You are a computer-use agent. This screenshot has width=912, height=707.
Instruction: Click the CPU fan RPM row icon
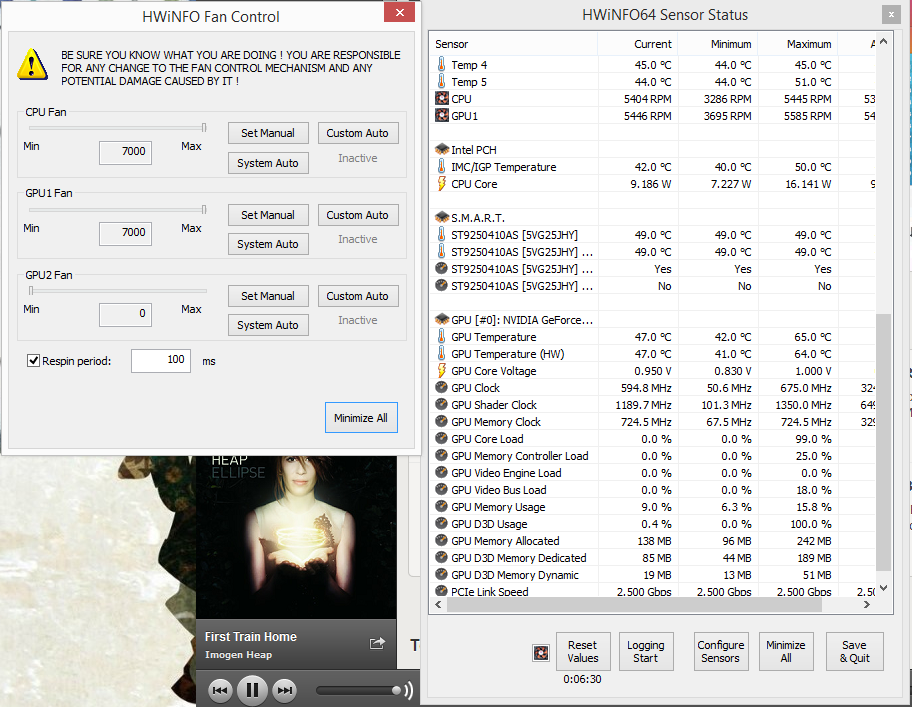pyautogui.click(x=441, y=99)
